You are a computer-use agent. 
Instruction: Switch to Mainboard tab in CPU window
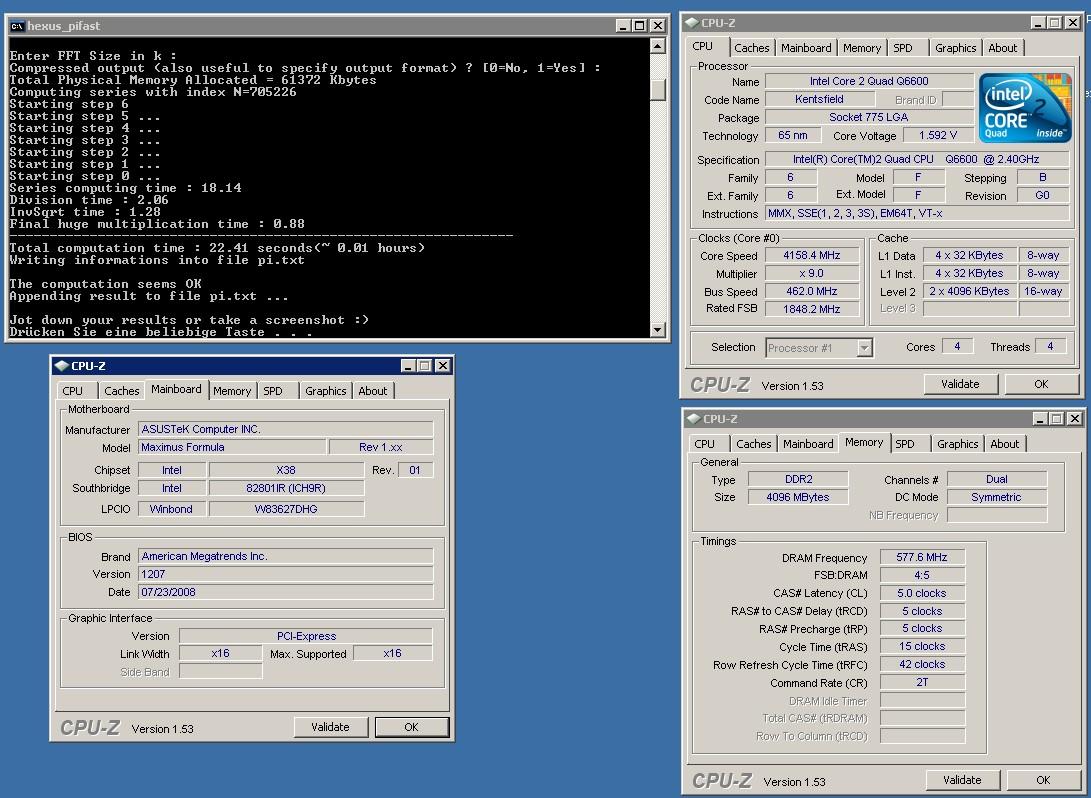[x=806, y=48]
